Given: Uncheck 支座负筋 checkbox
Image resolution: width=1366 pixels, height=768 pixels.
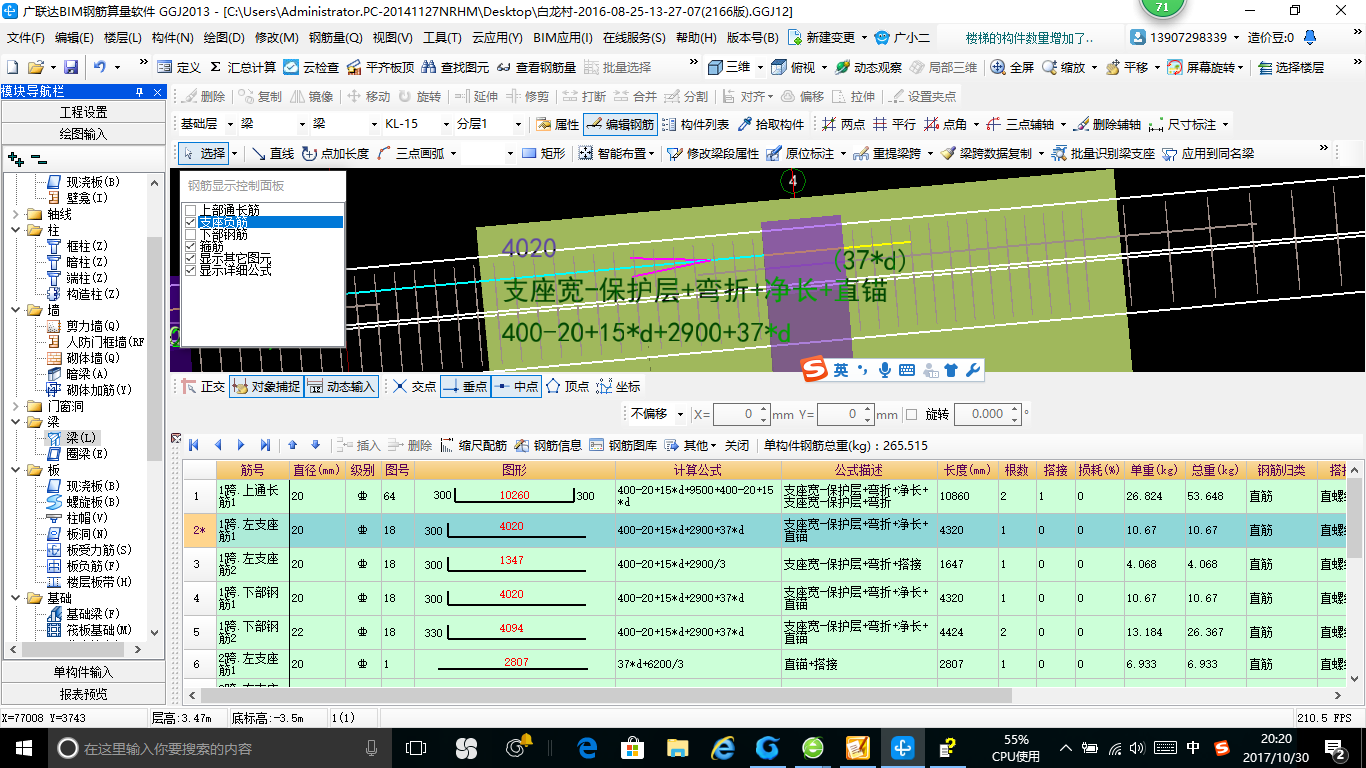Looking at the screenshot, I should [x=190, y=222].
